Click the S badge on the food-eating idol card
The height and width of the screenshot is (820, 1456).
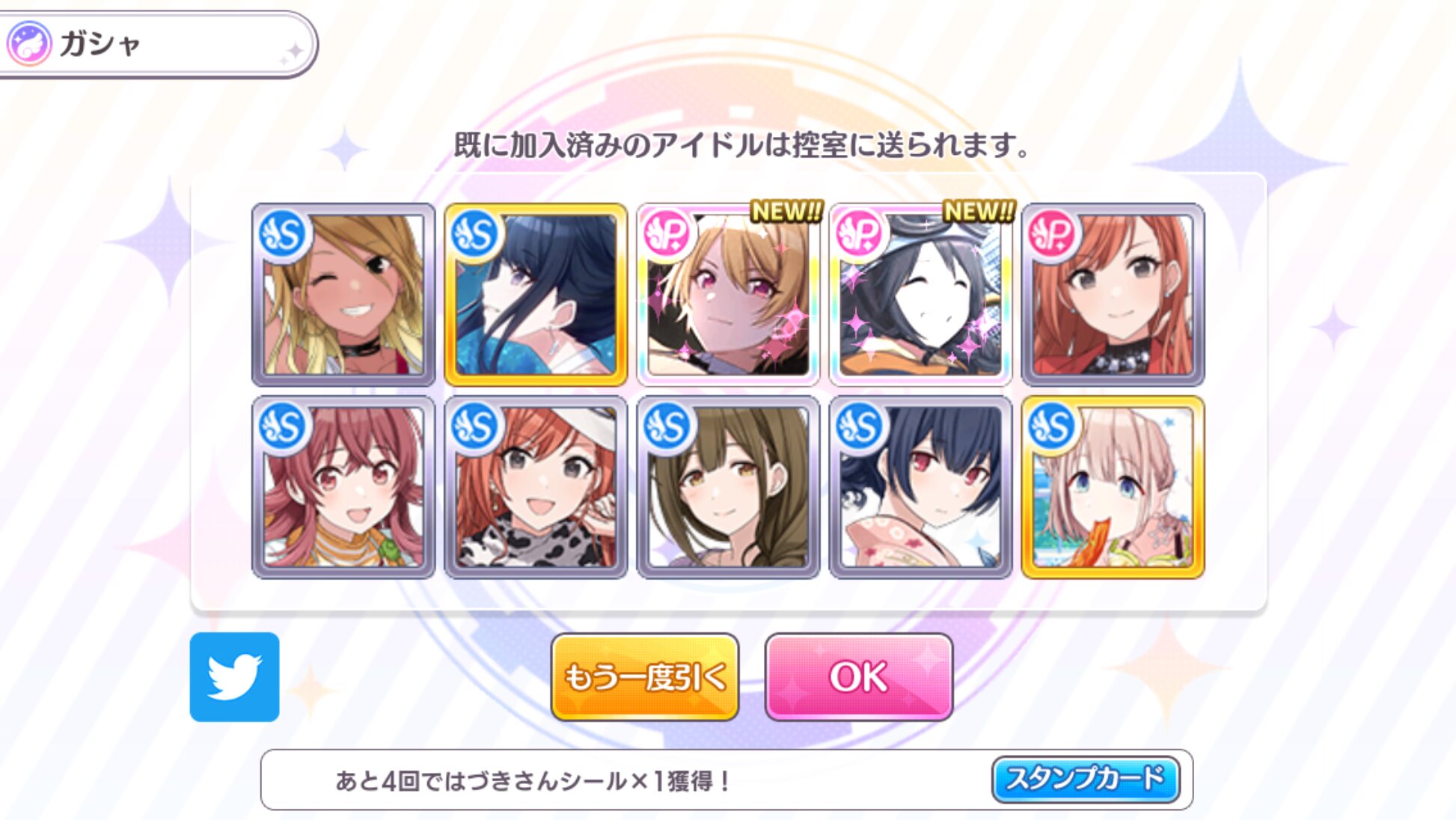pyautogui.click(x=1051, y=426)
